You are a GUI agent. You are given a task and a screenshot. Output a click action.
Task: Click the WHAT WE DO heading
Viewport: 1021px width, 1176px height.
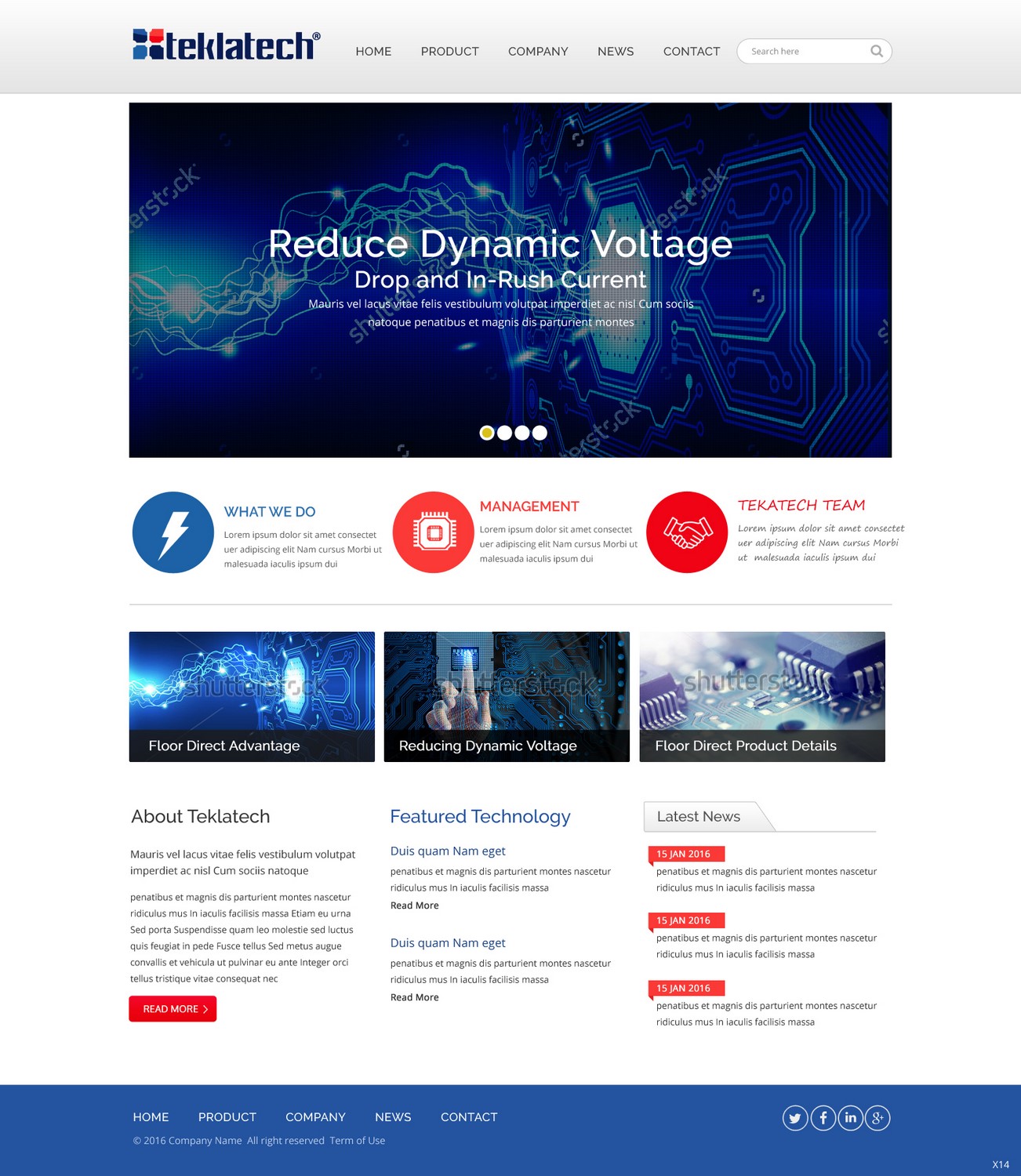[x=270, y=512]
